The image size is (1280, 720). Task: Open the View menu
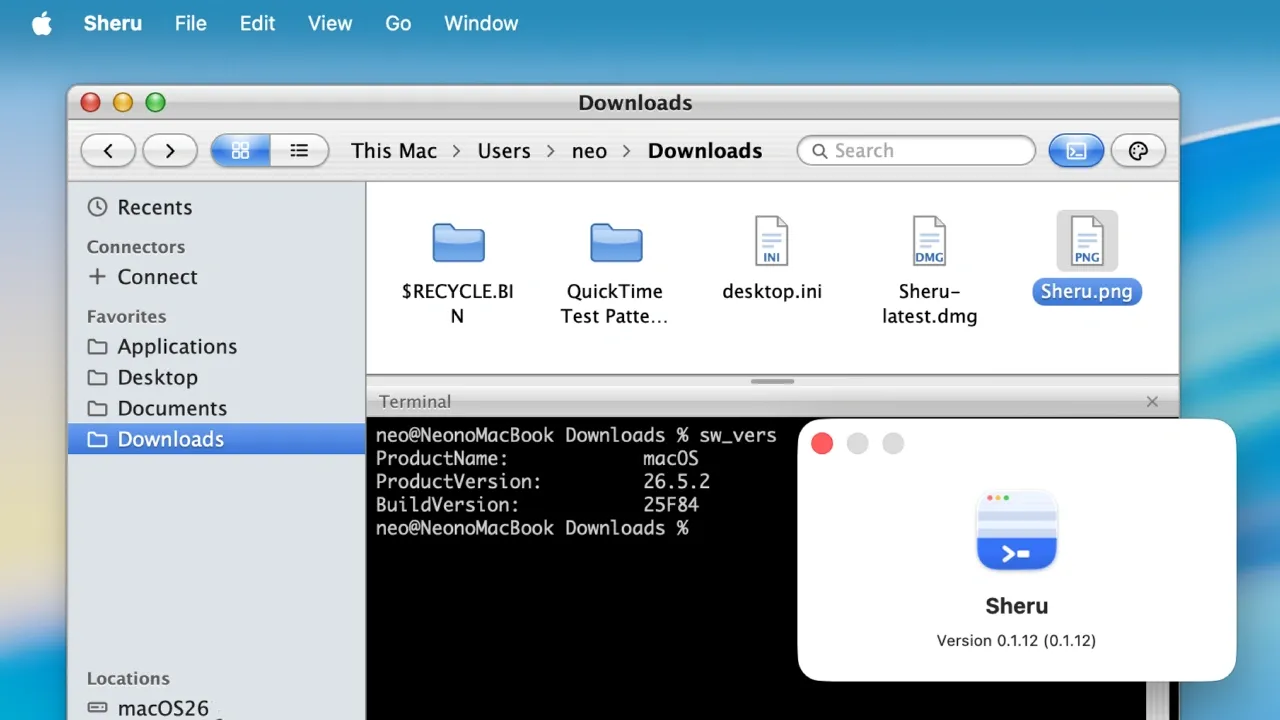[x=330, y=23]
